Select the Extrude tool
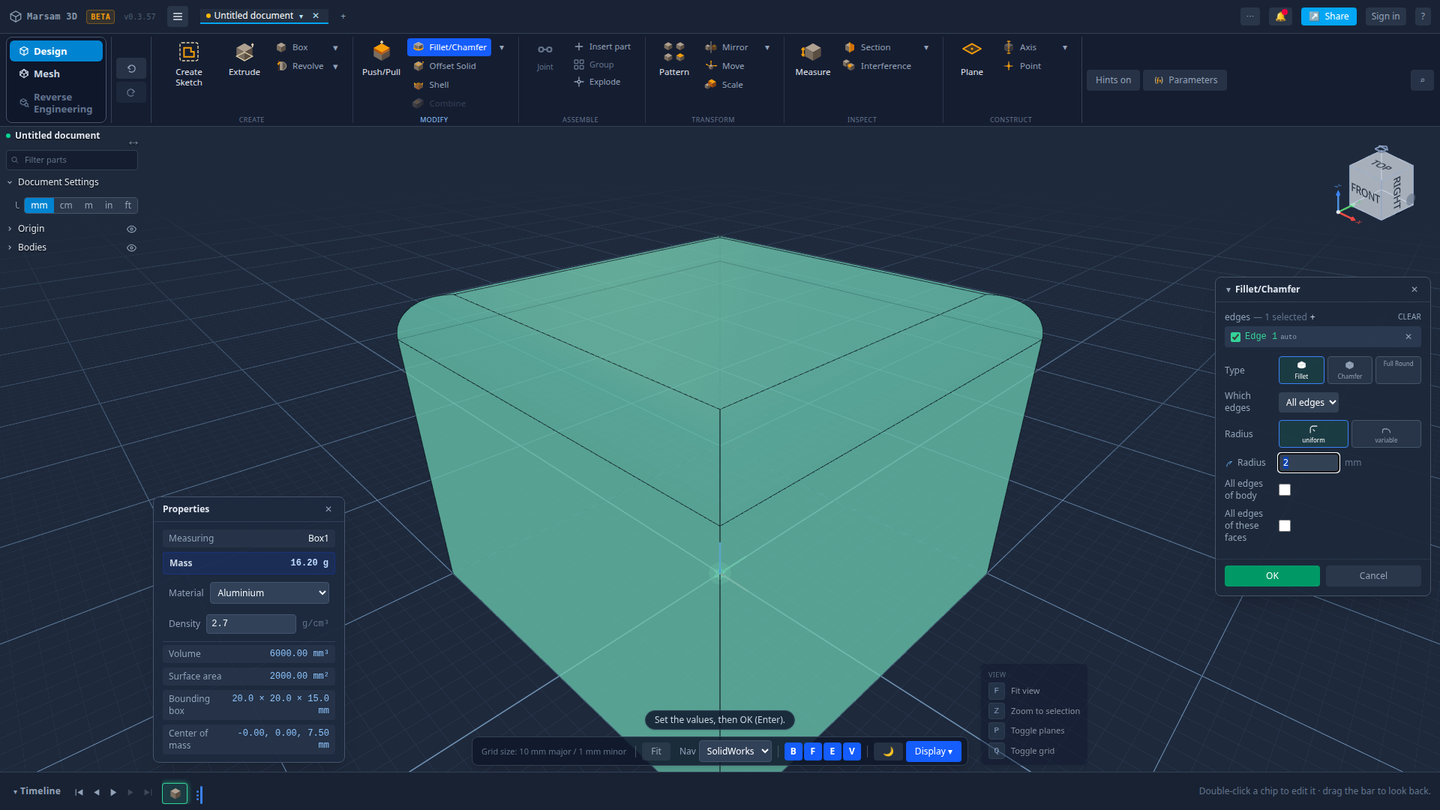Viewport: 1440px width, 810px height. point(244,60)
